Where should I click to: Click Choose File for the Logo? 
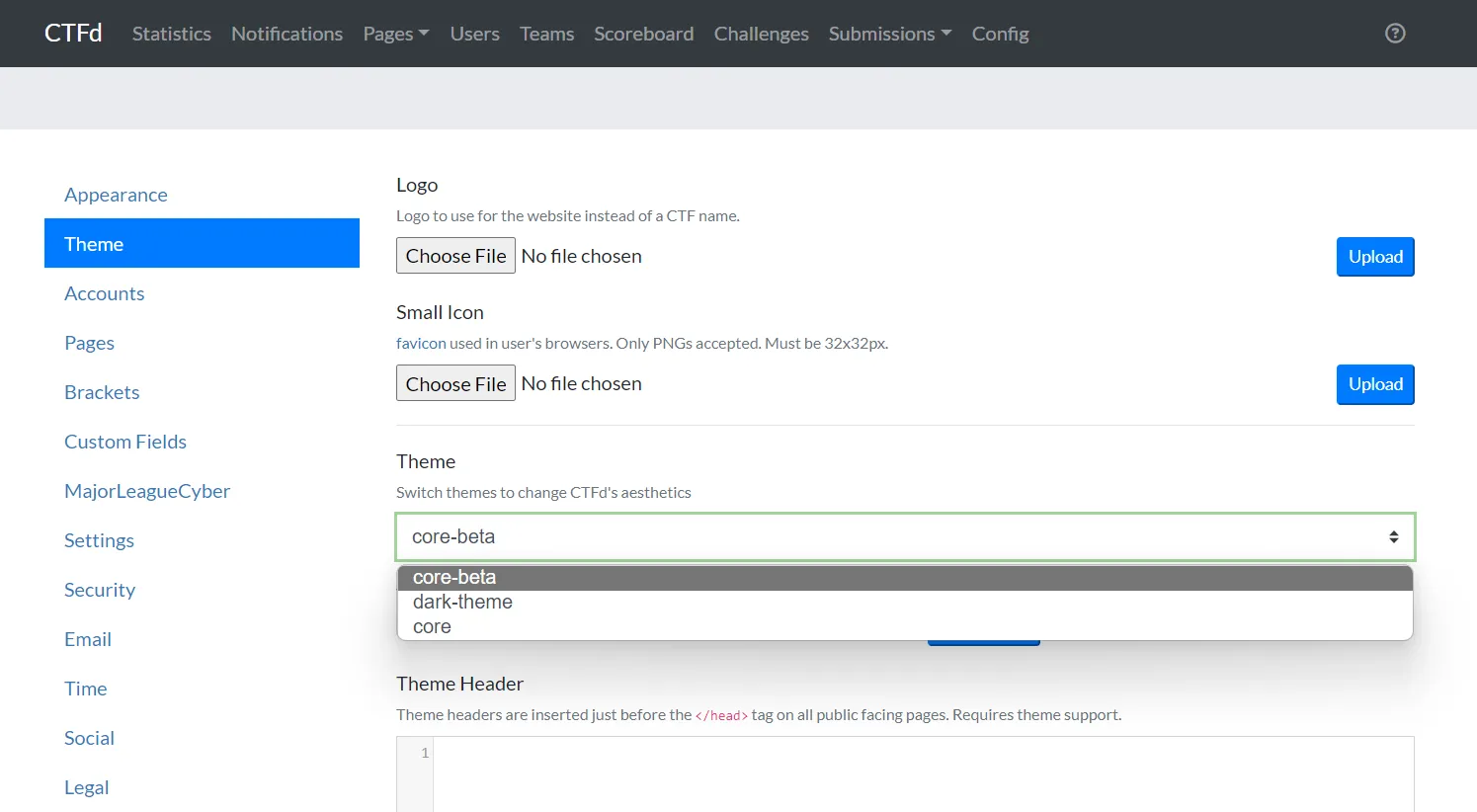tap(455, 256)
